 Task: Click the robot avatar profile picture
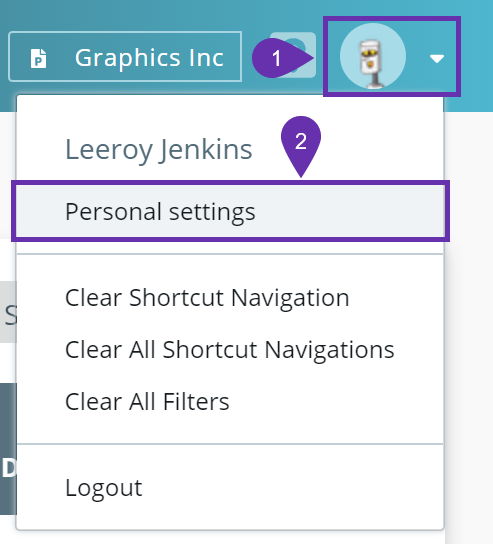click(373, 56)
